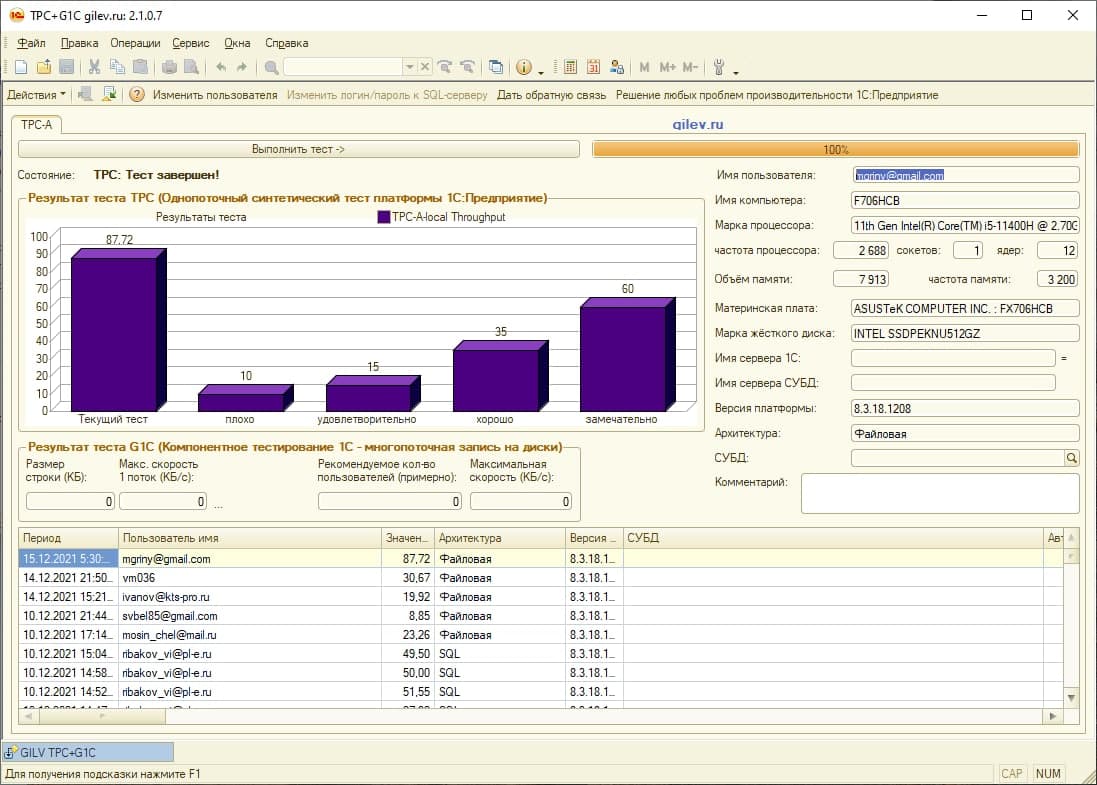
Task: Click the M memory button
Action: tap(644, 67)
